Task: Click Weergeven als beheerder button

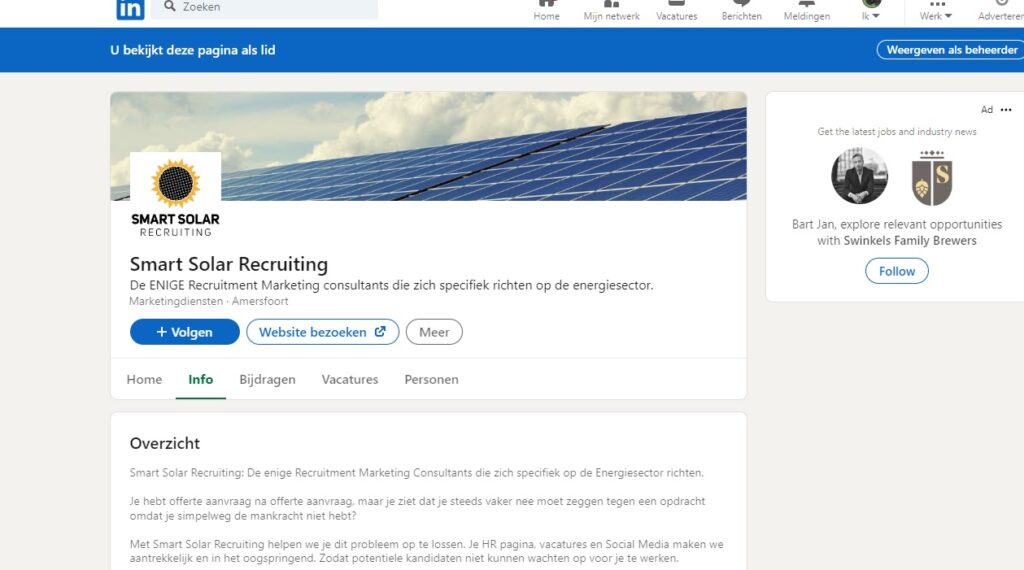Action: coord(951,50)
